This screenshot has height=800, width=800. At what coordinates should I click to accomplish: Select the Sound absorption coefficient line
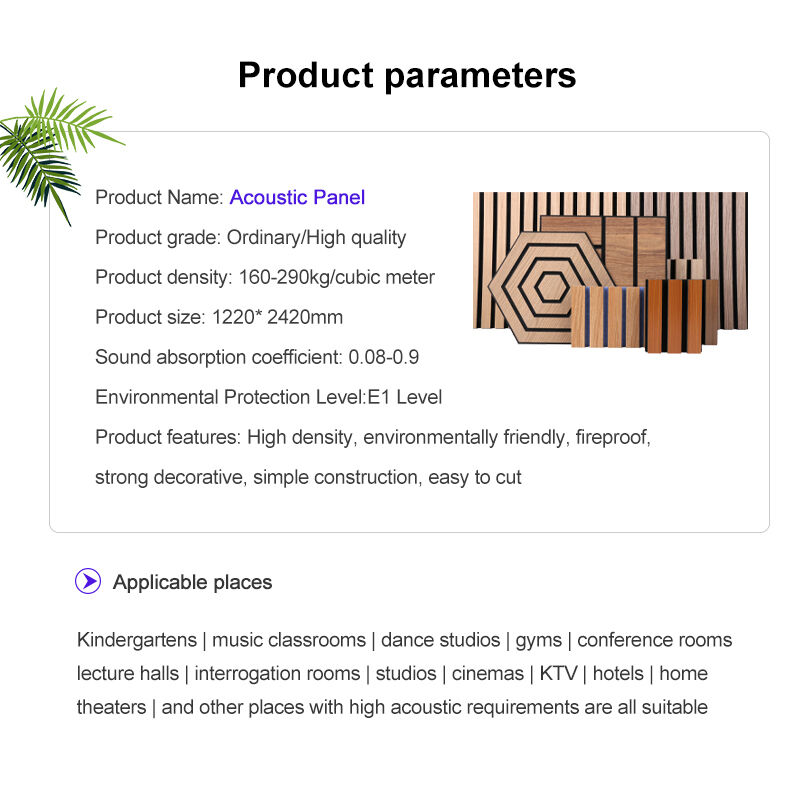[257, 357]
